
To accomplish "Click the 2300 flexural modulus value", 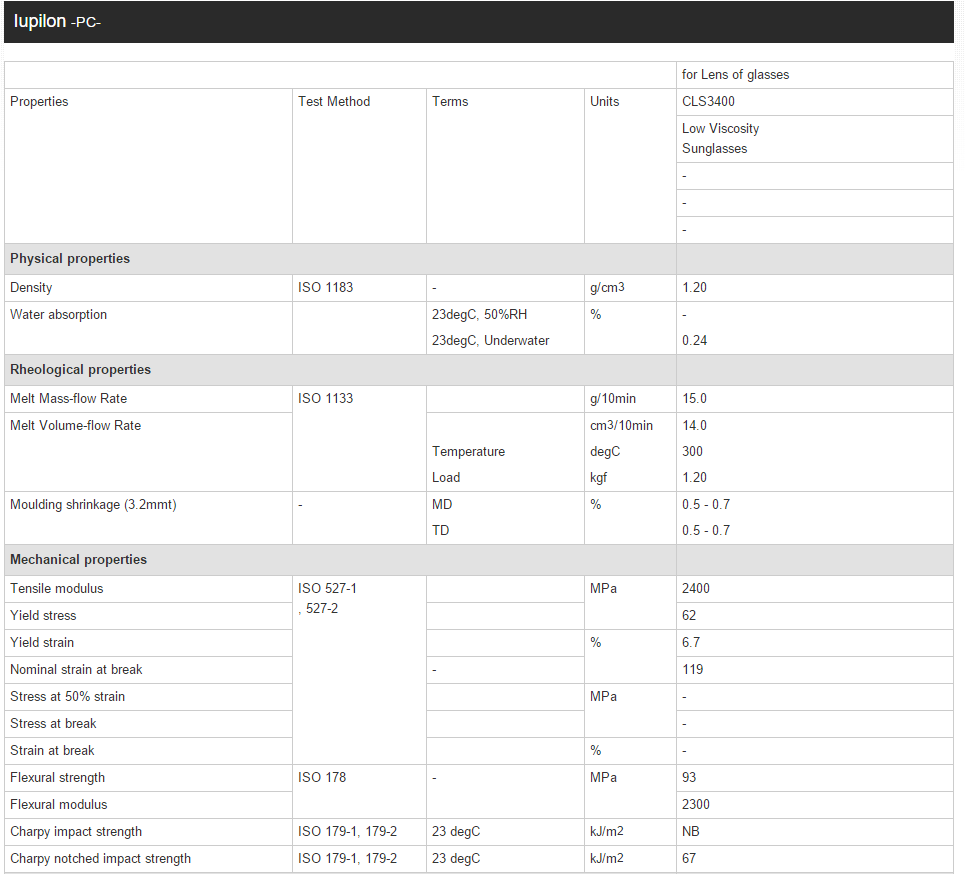I will (695, 804).
